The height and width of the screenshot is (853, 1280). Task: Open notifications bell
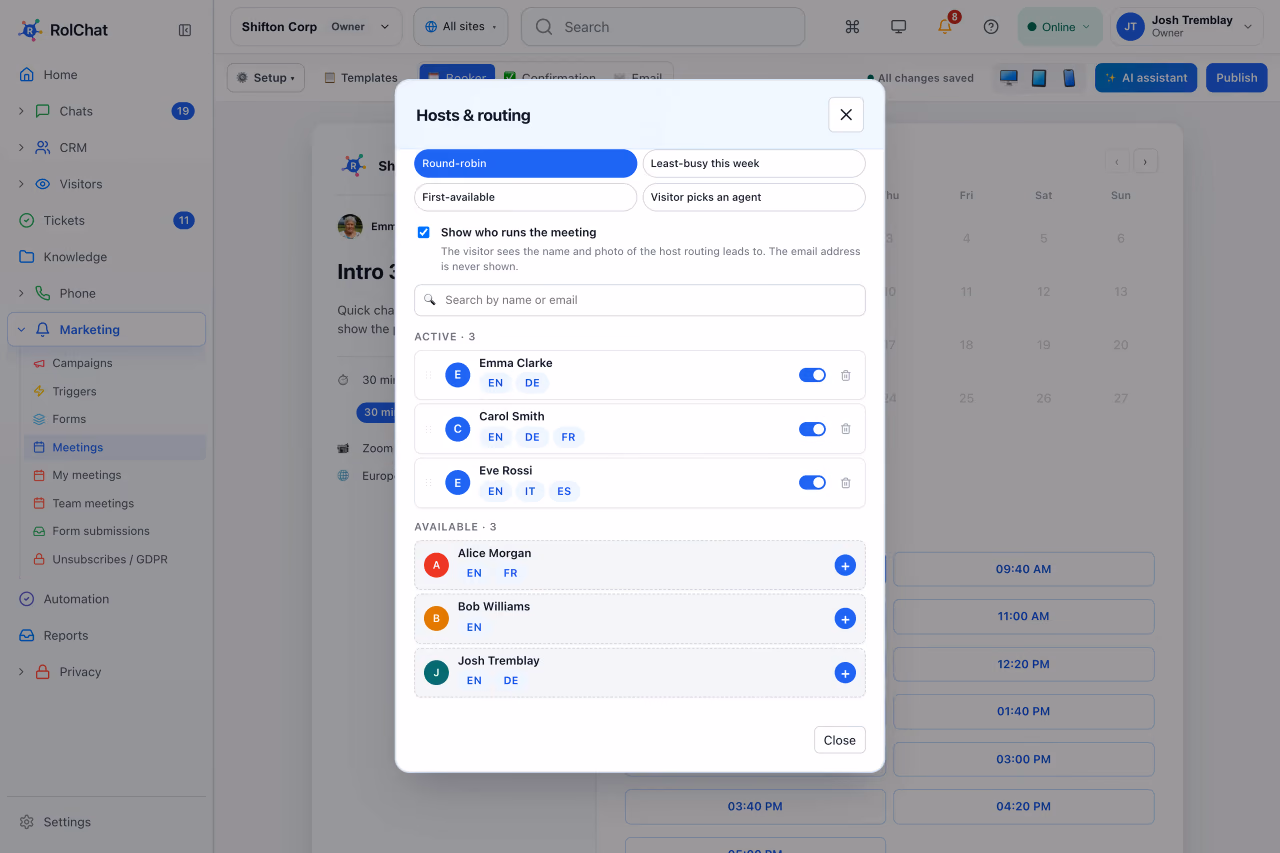point(945,27)
